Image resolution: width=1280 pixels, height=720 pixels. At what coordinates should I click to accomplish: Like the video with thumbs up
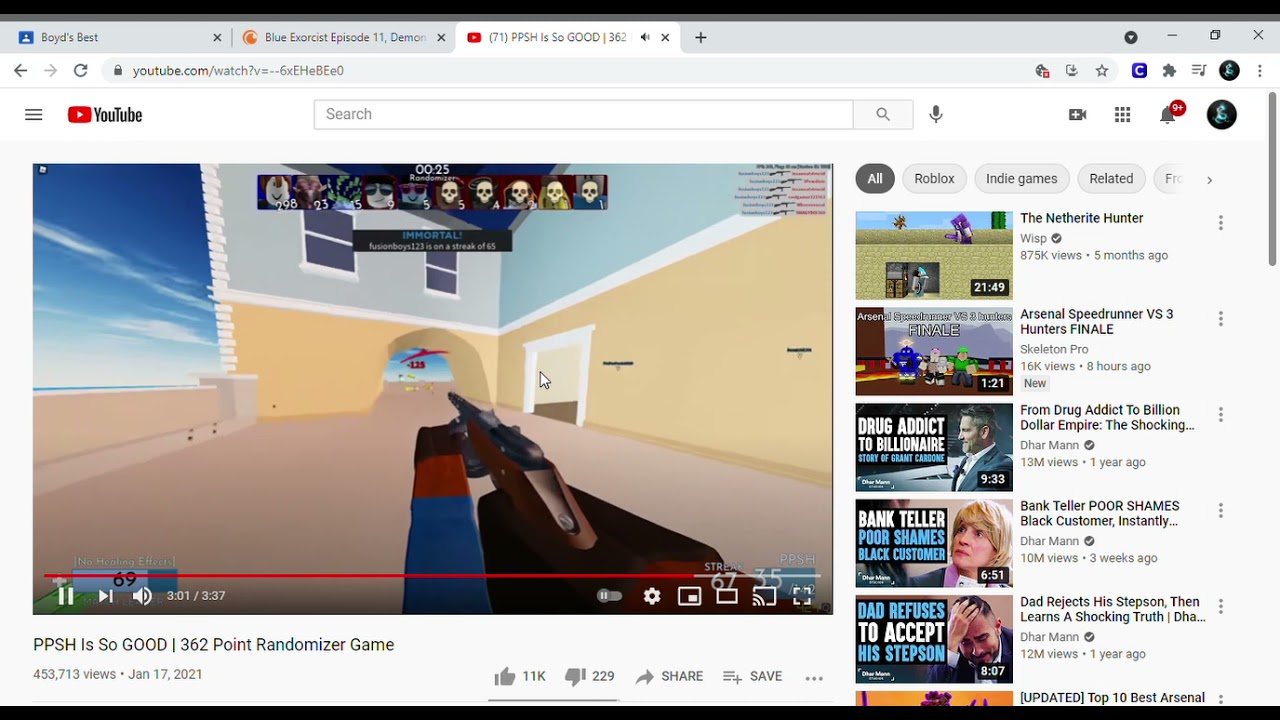coord(519,677)
